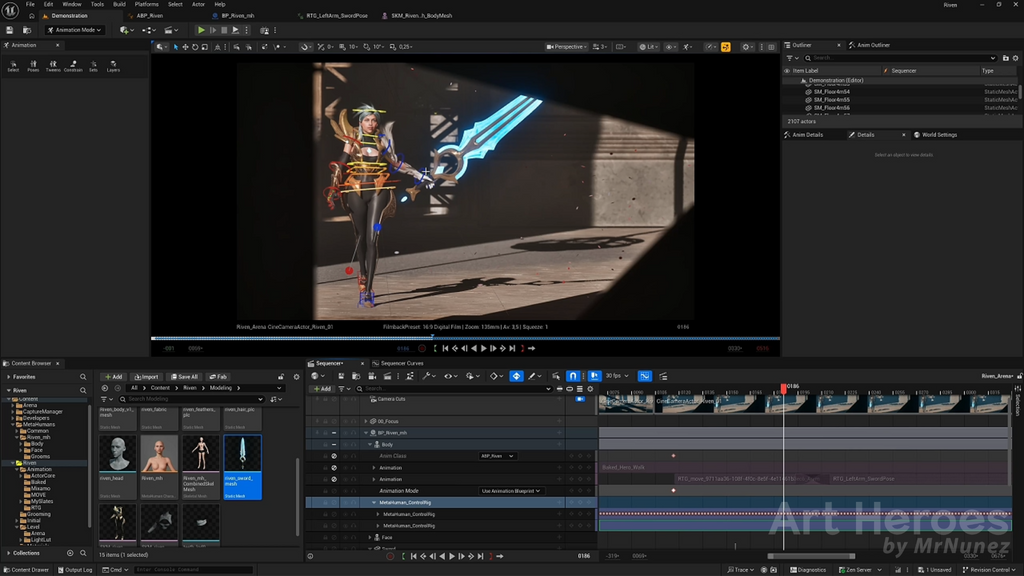This screenshot has height=576, width=1024.
Task: Click the Sequencer curve editor icon
Action: (x=645, y=376)
